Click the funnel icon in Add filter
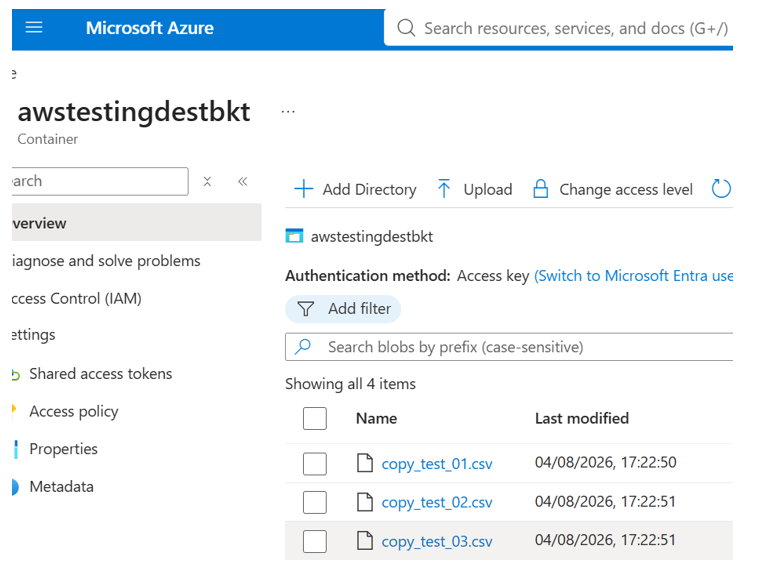This screenshot has height=585, width=775. (x=305, y=309)
